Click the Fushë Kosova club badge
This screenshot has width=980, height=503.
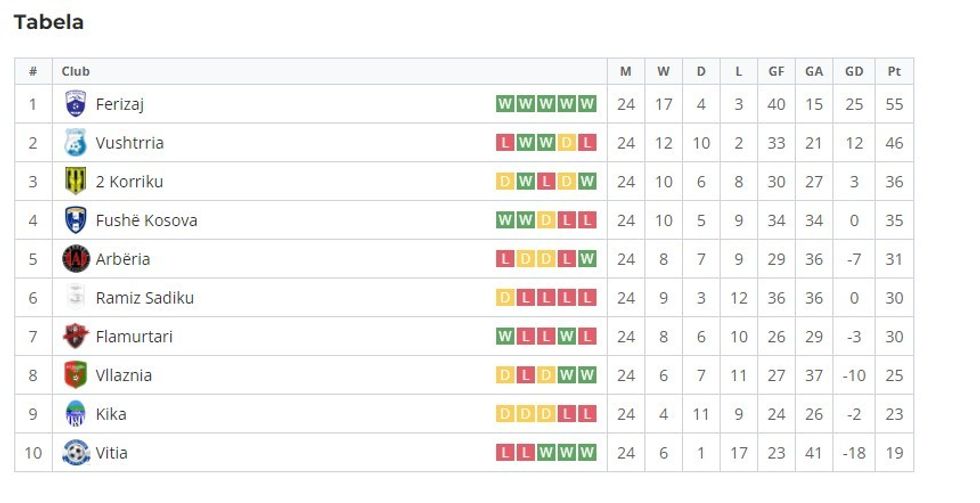[x=75, y=220]
